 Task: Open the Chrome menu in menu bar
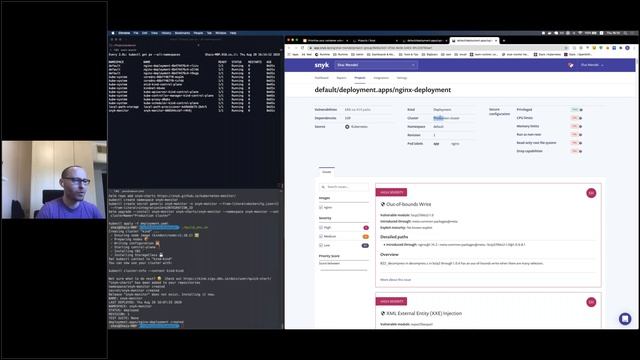[x=124, y=33]
